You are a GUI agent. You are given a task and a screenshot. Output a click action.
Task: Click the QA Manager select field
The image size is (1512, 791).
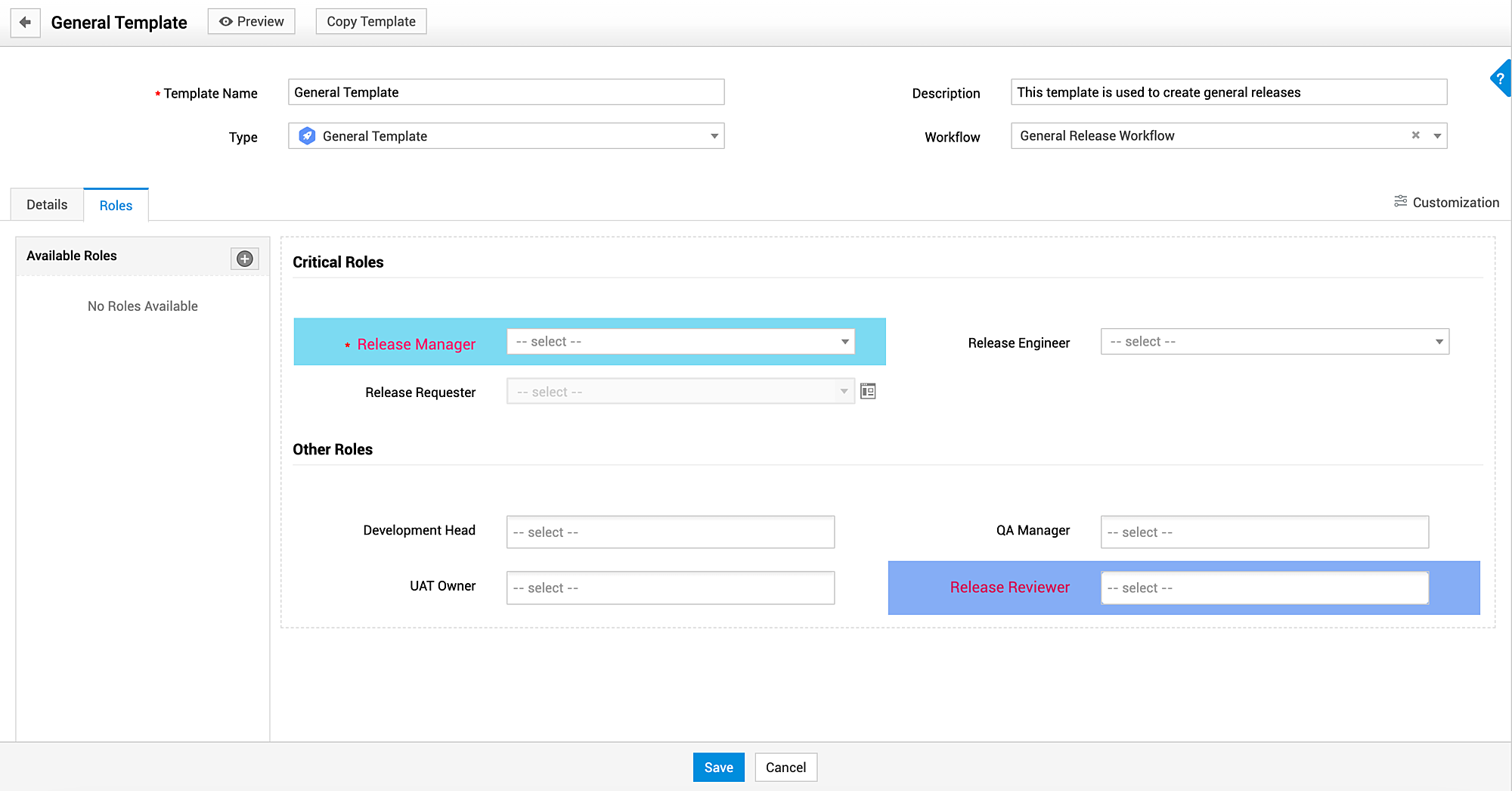[x=1265, y=532]
